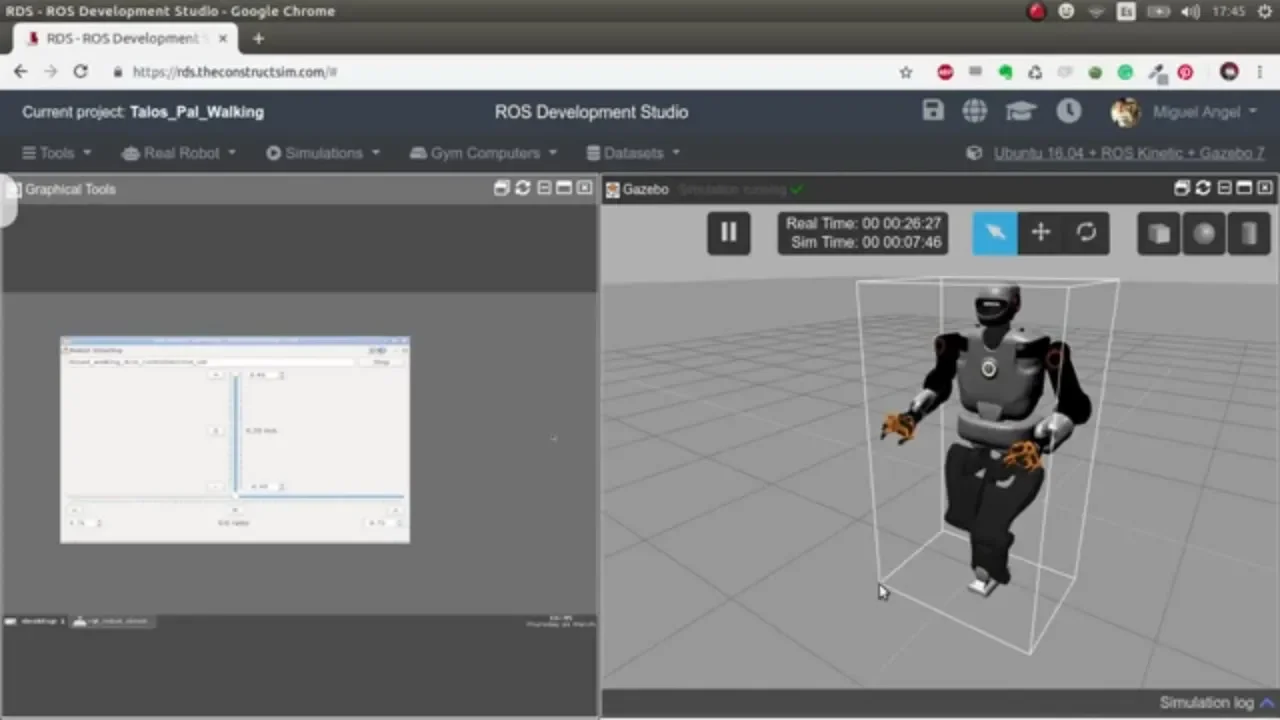Select the RDS - ROS Development Studio tab
This screenshot has width=1280, height=720.
point(125,38)
